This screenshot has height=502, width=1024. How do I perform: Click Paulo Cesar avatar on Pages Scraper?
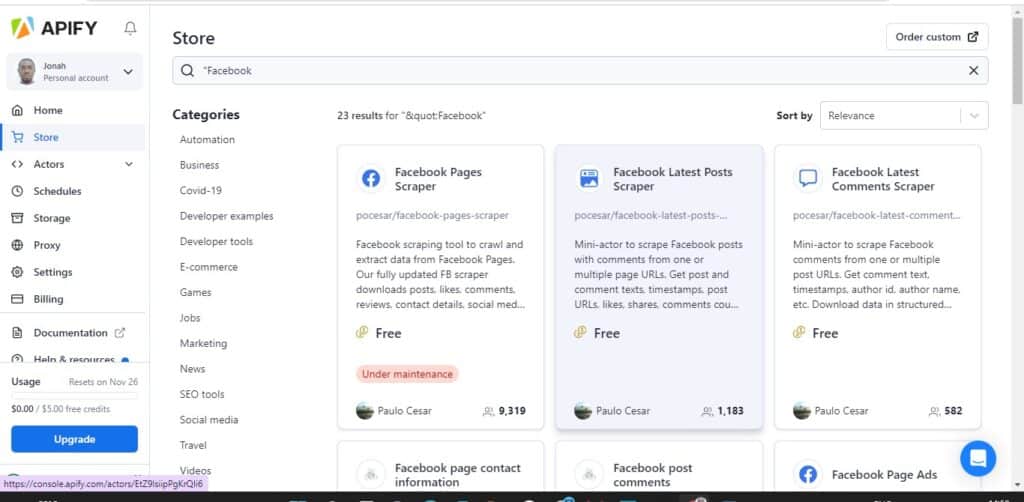tap(364, 411)
